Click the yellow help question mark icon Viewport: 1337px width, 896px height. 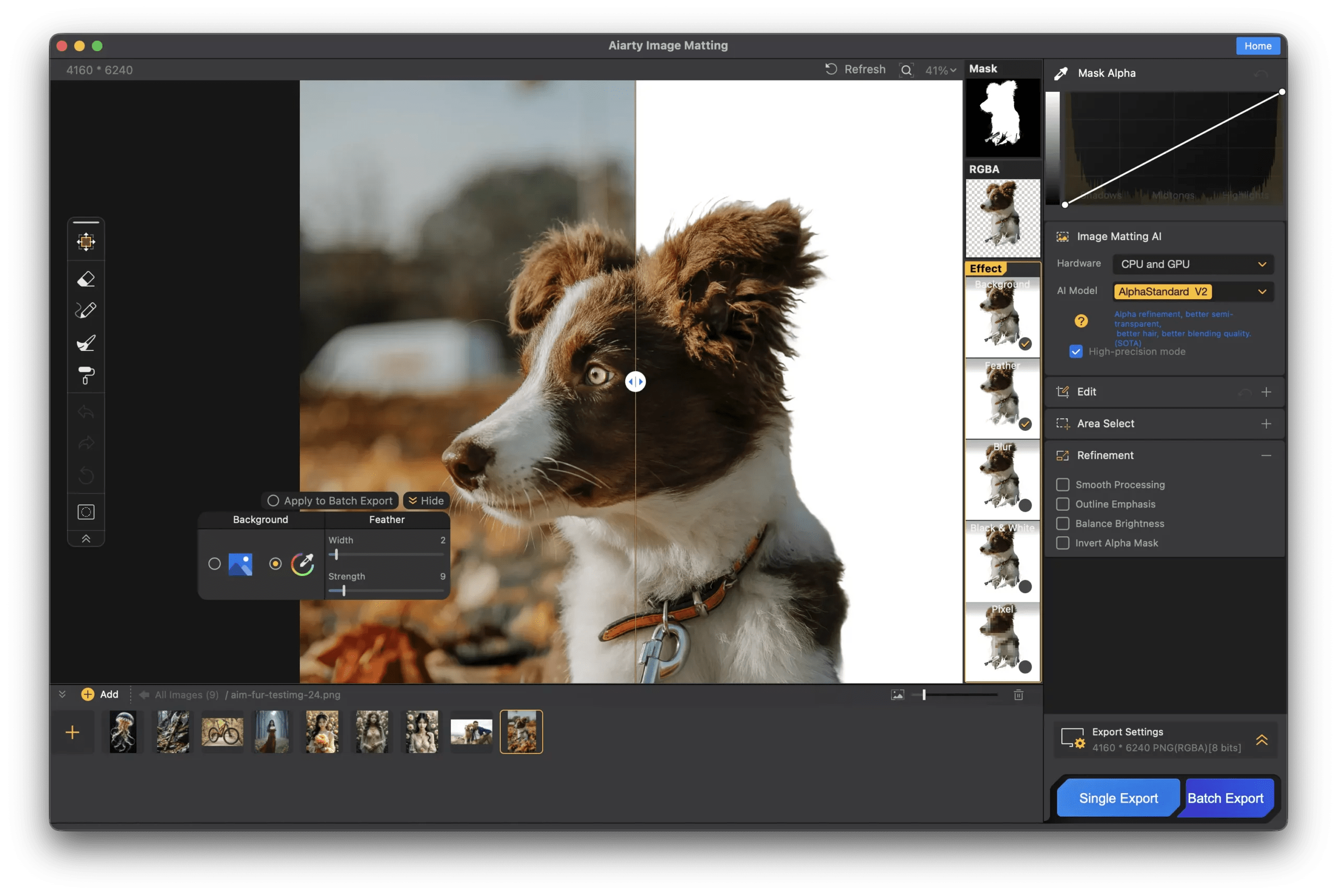1081,321
